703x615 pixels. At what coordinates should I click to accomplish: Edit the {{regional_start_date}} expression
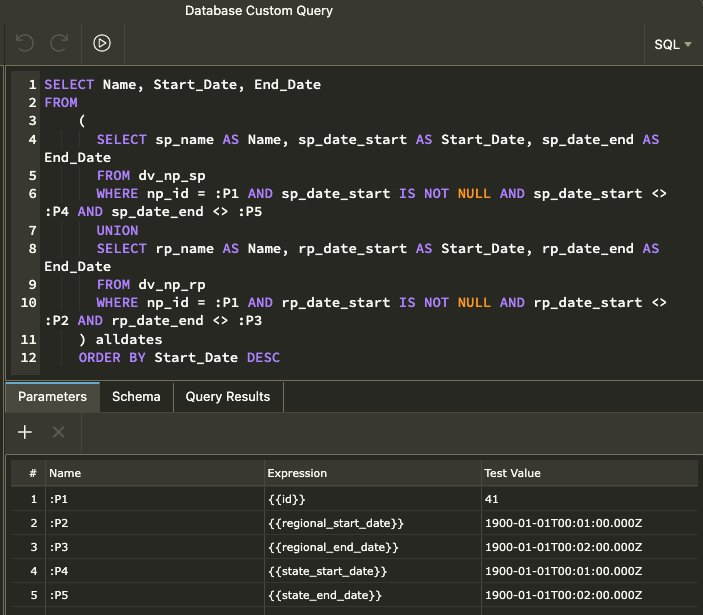373,523
